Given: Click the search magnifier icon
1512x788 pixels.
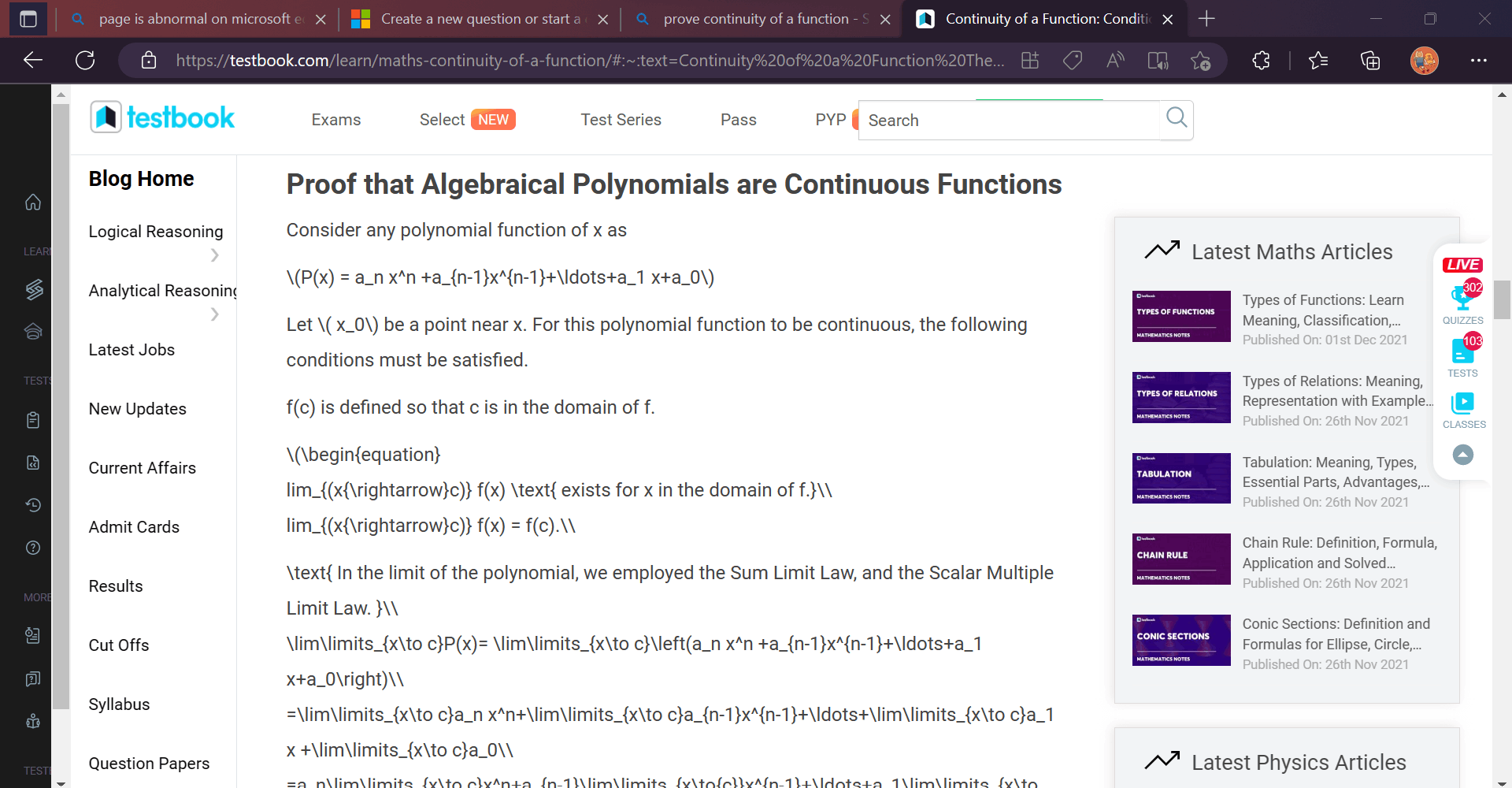Looking at the screenshot, I should point(1177,118).
